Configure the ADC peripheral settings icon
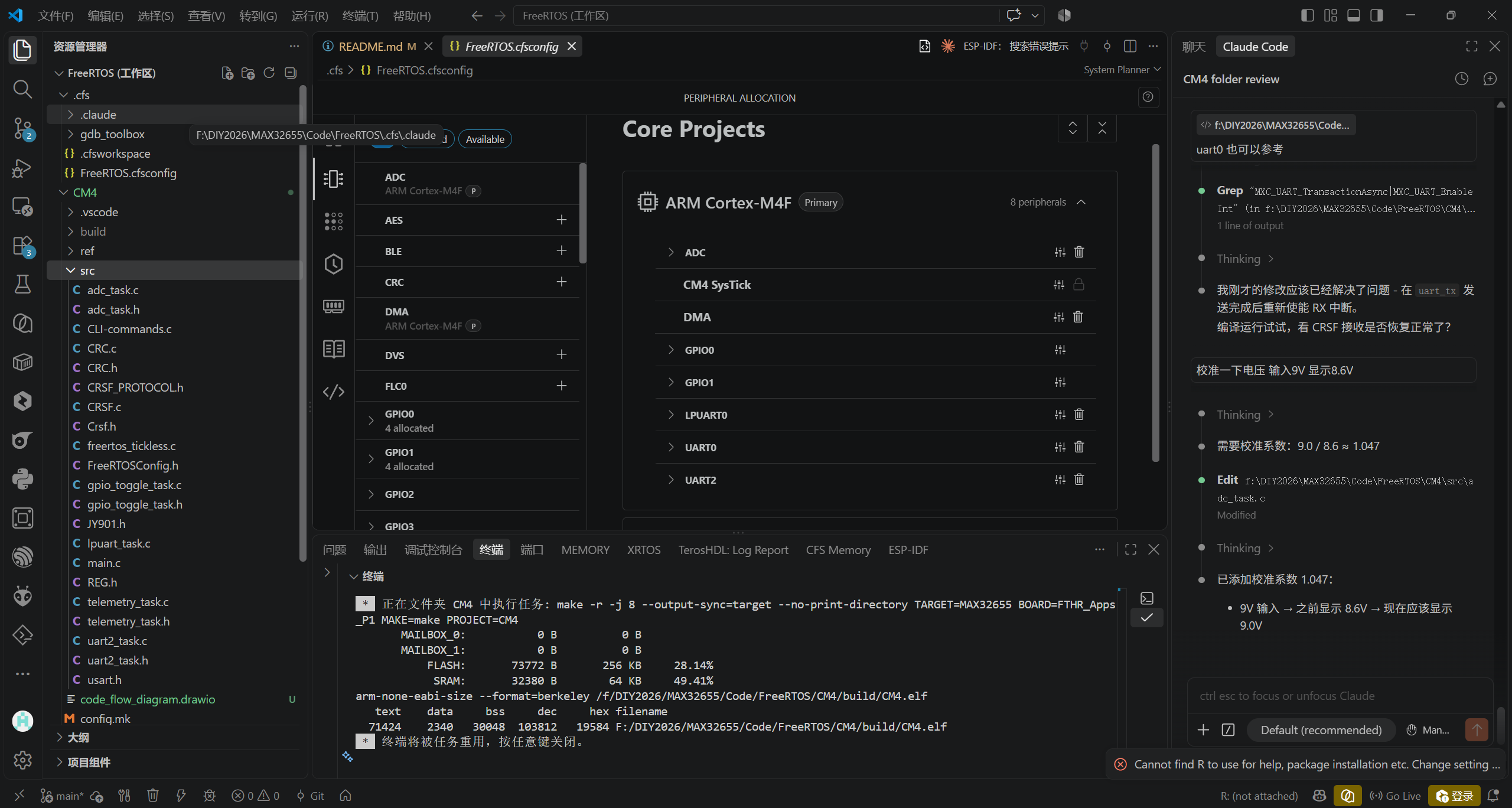The image size is (1512, 808). click(x=1060, y=252)
